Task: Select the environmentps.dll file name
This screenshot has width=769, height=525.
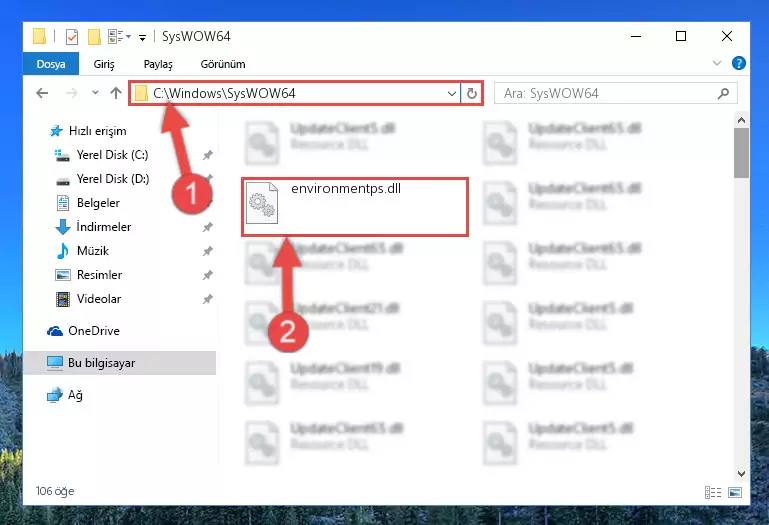Action: pyautogui.click(x=346, y=189)
